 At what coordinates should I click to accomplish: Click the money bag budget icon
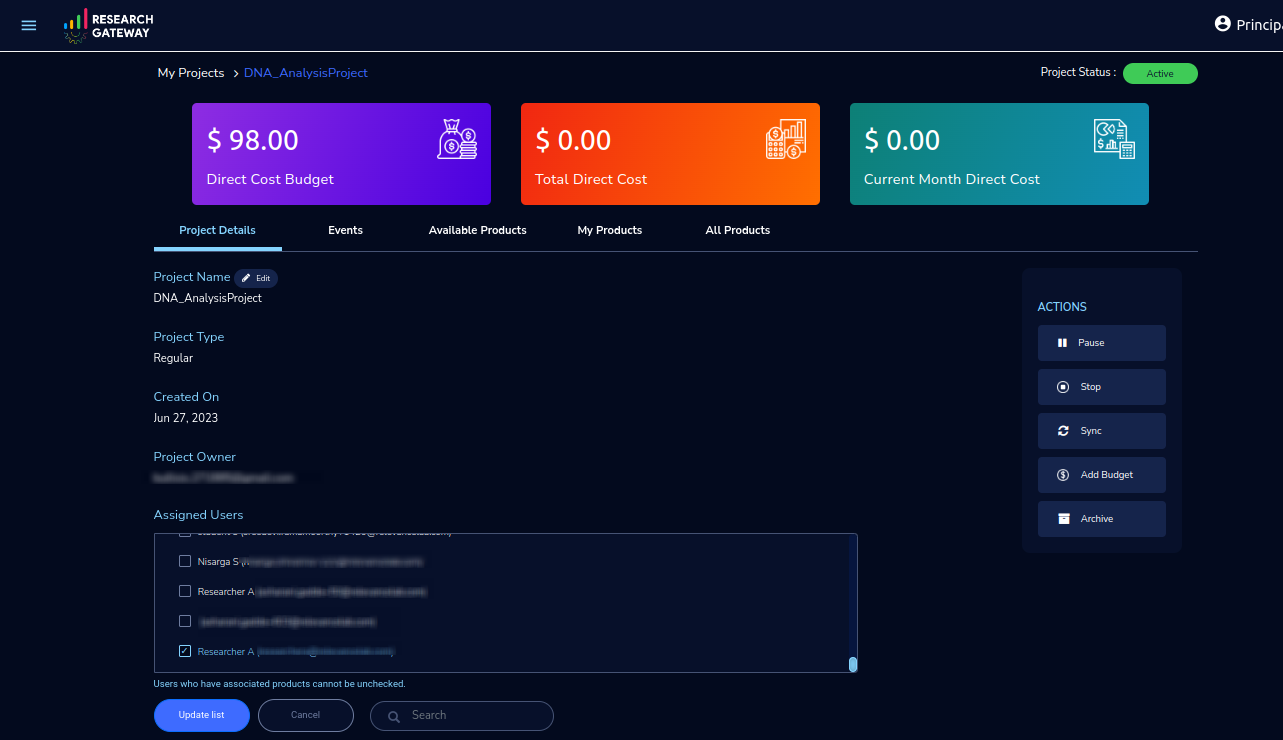tap(457, 139)
